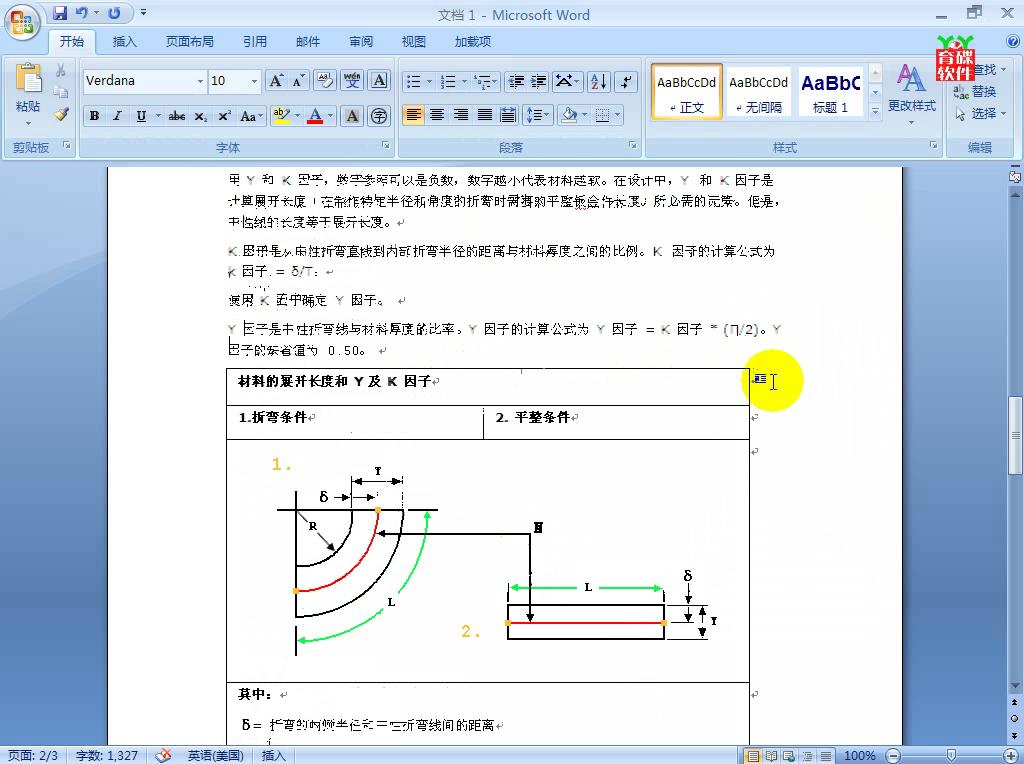The image size is (1024, 764).
Task: Toggle underline formatting
Action: click(141, 116)
